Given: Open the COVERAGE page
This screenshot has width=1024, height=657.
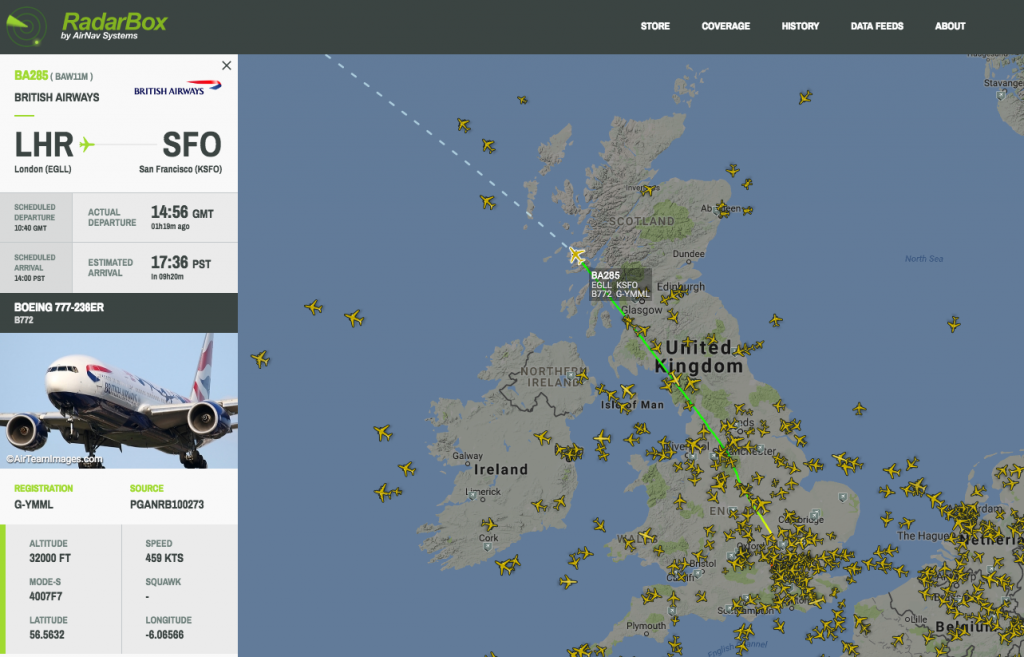Looking at the screenshot, I should (x=726, y=26).
